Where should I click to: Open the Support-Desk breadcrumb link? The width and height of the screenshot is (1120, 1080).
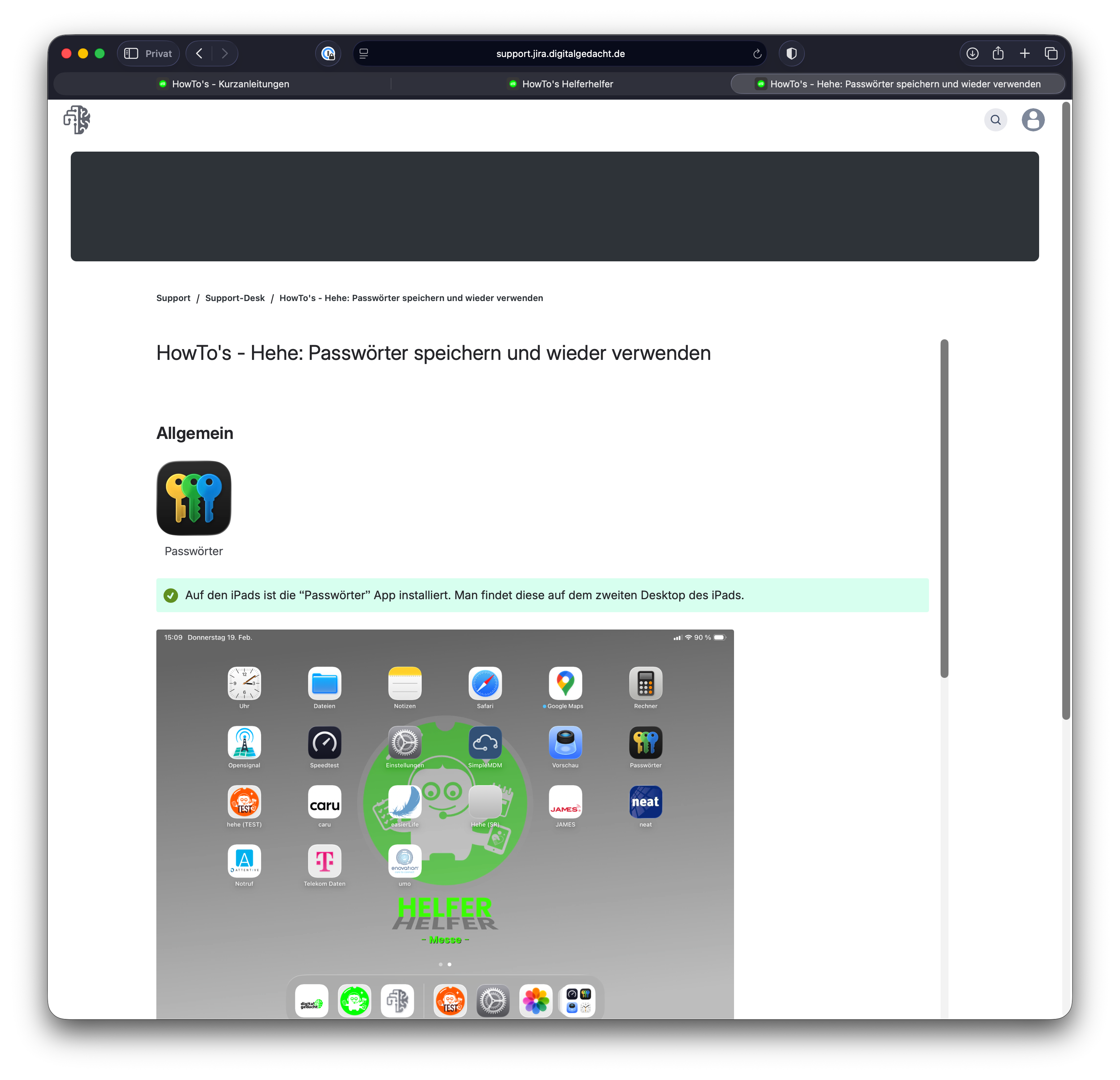[235, 298]
